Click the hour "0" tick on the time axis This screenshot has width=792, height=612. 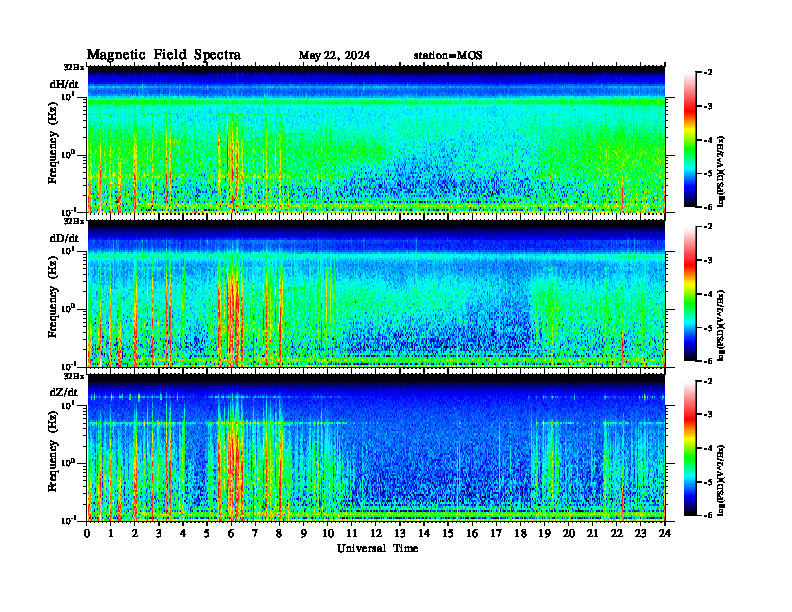87,534
